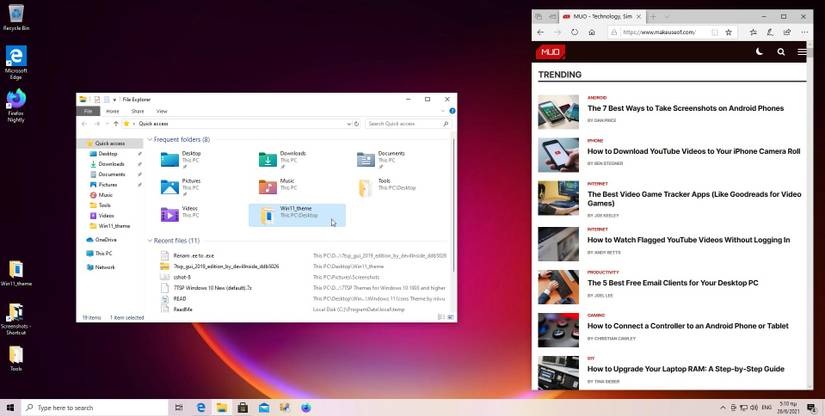Switch to details view in File Explorer
This screenshot has height=416, width=825.
pos(441,317)
